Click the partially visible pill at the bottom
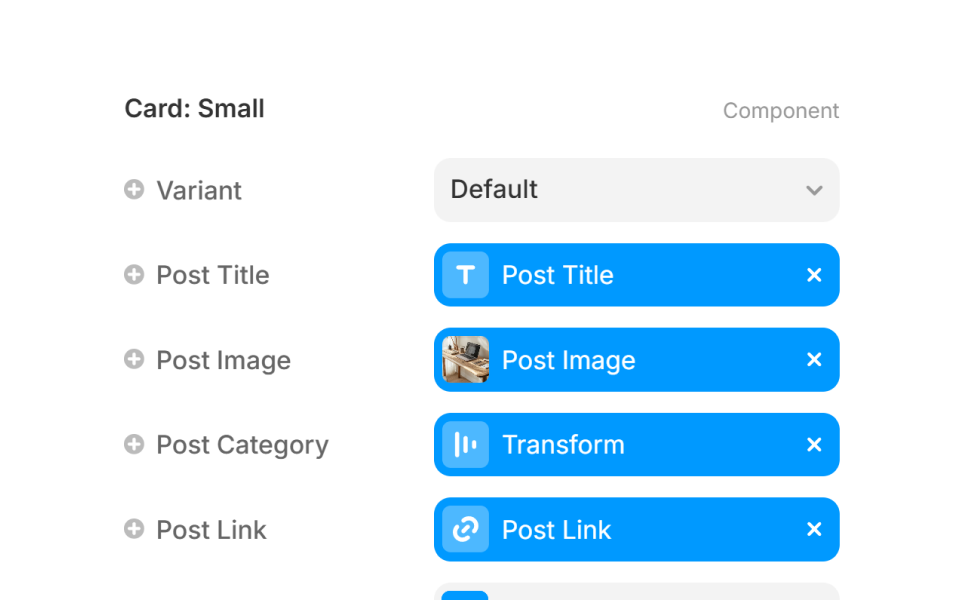The image size is (960, 600). pyautogui.click(x=636, y=594)
